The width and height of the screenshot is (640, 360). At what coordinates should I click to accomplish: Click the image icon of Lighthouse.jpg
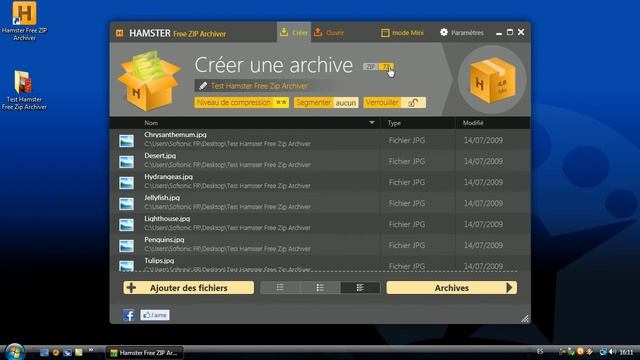pos(127,225)
